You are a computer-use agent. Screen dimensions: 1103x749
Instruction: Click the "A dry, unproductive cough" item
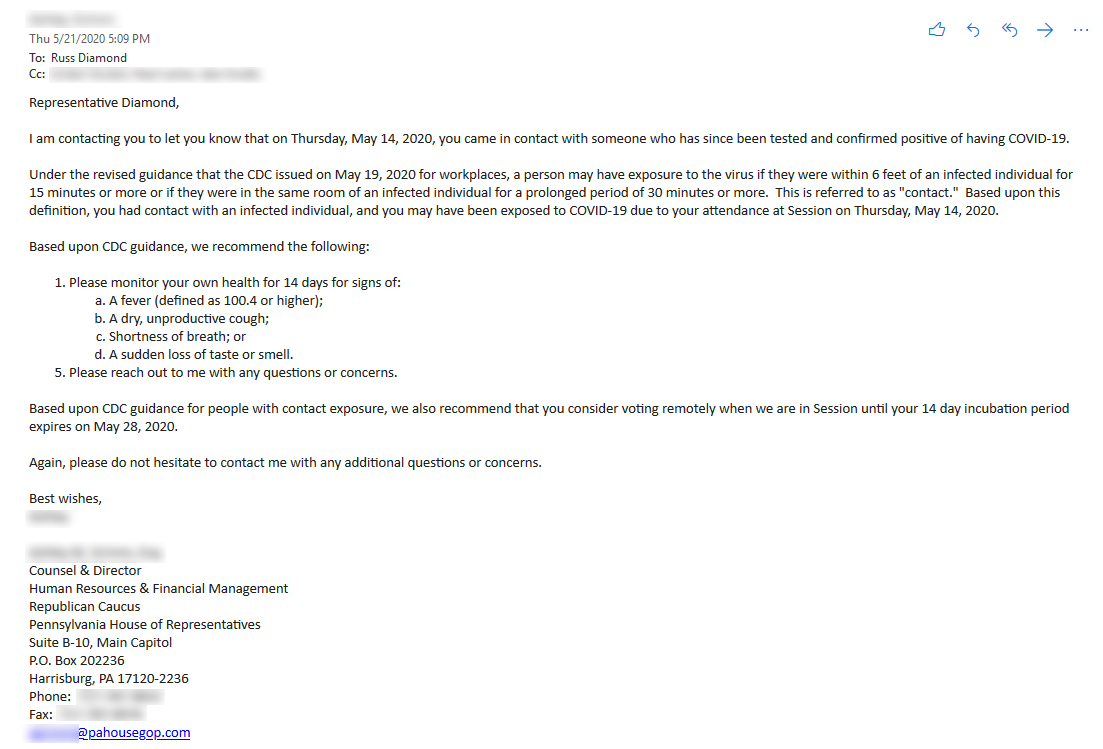point(189,318)
